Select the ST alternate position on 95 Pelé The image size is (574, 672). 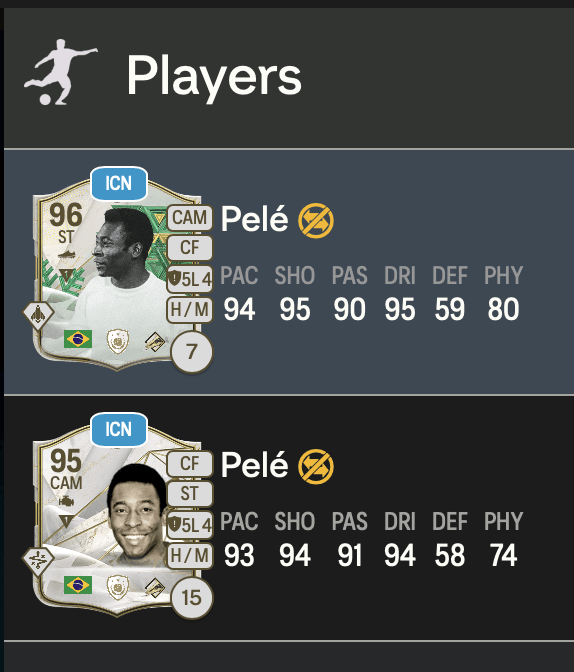coord(189,494)
